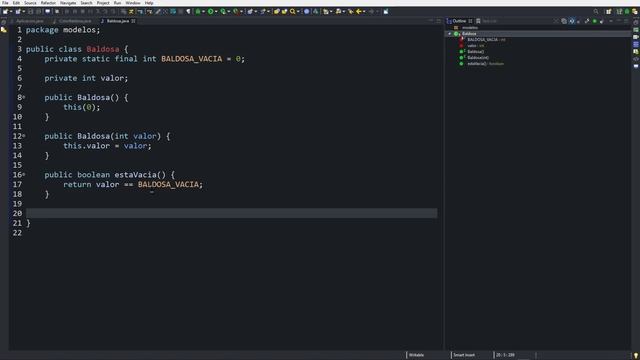Open the New wizard dropdown arrow
The width and height of the screenshot is (640, 360).
coord(11,11)
